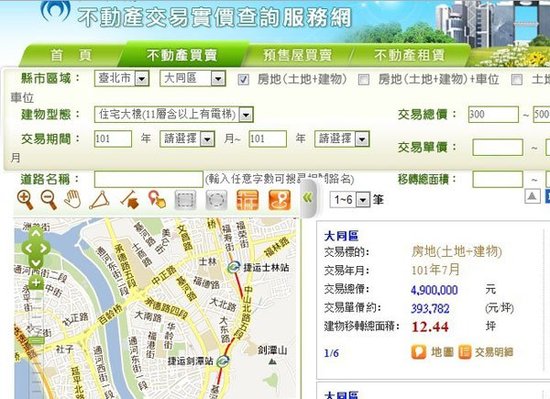The image size is (550, 399).
Task: Click the 4,900,000 total price value
Action: click(434, 290)
